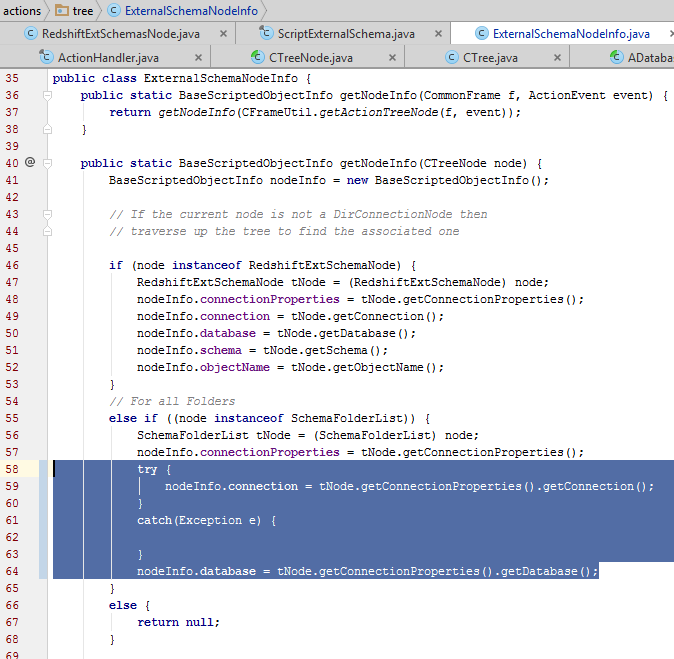Image resolution: width=674 pixels, height=659 pixels.
Task: Close the CTreeNode.java tab
Action: pyautogui.click(x=392, y=58)
